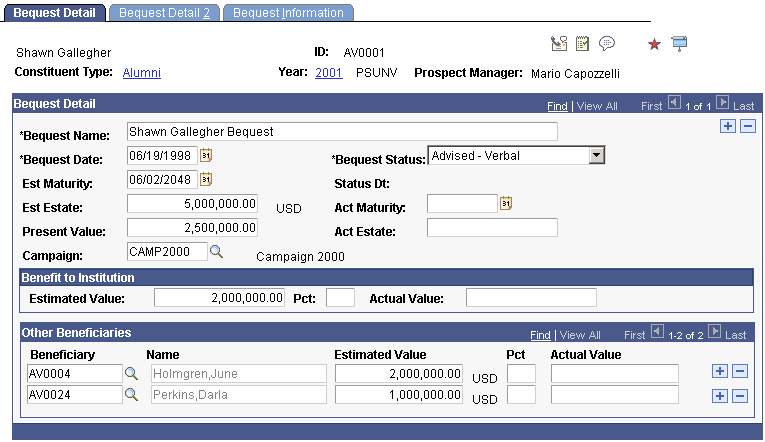
Task: Open the Bequest Detail tab
Action: coord(54,13)
